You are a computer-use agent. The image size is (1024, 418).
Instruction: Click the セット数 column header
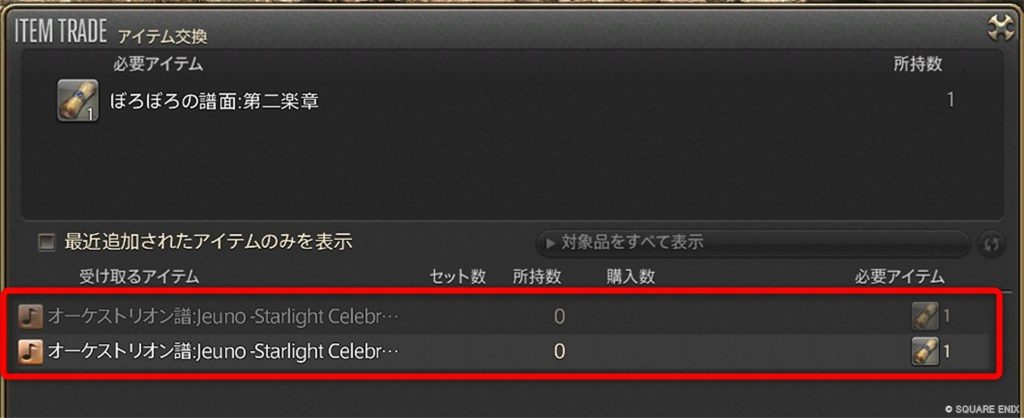(458, 277)
